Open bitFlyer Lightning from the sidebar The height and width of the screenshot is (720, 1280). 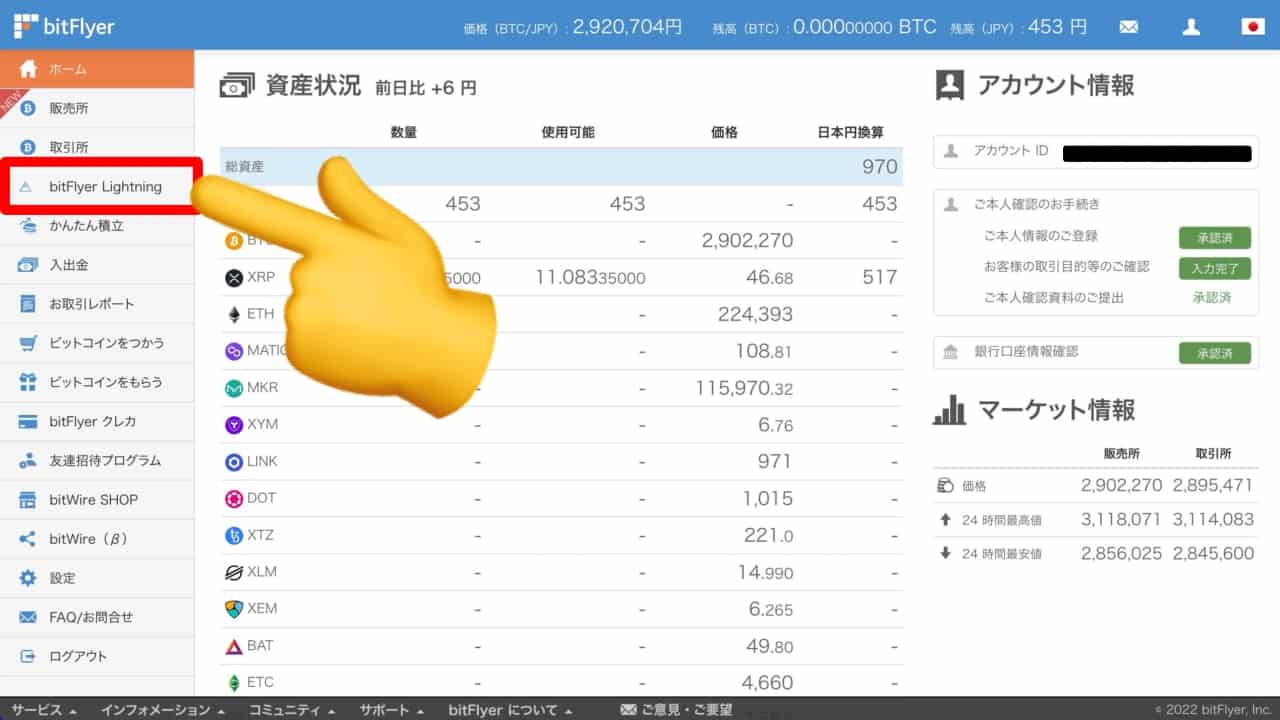(x=105, y=187)
